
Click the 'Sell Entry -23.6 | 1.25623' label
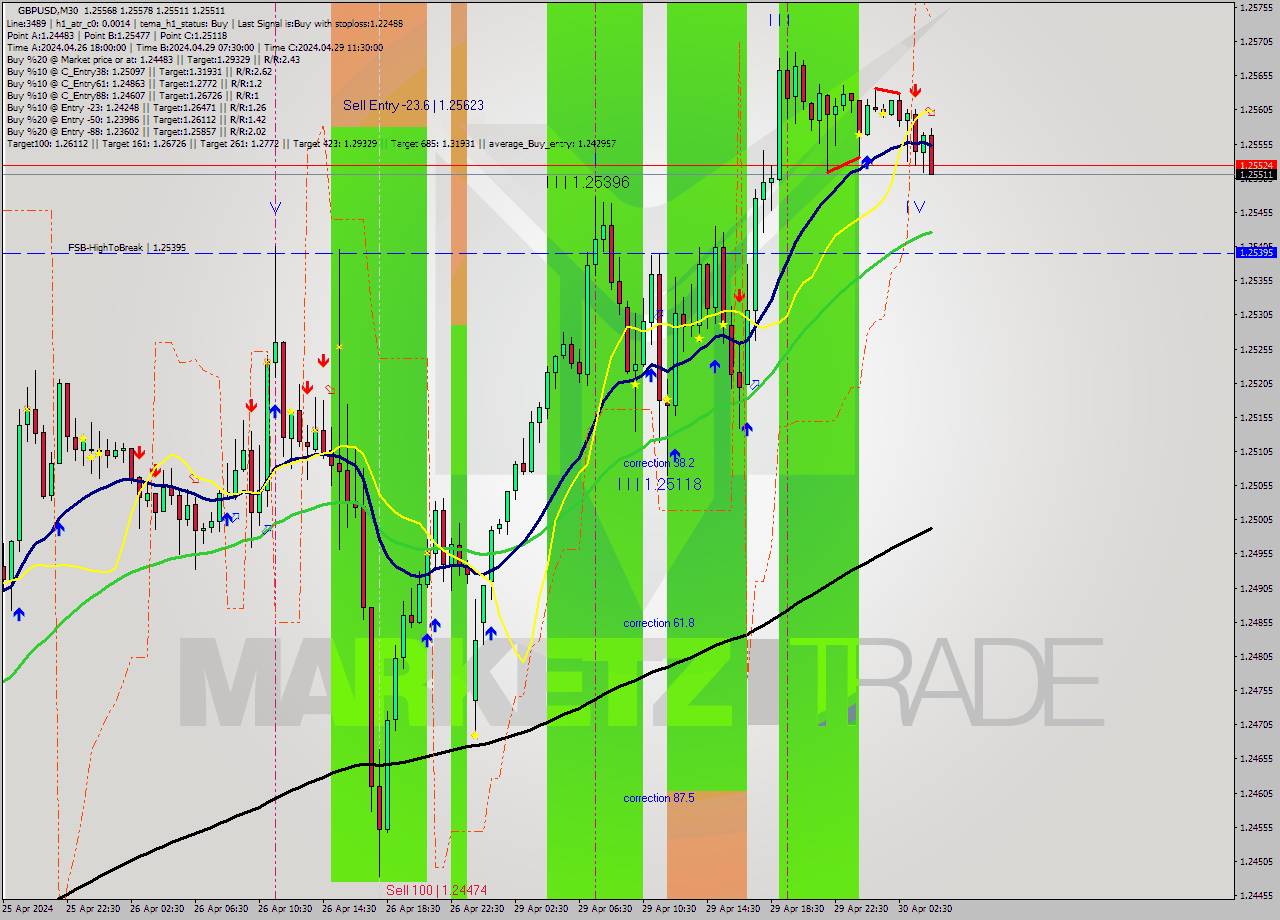[413, 105]
